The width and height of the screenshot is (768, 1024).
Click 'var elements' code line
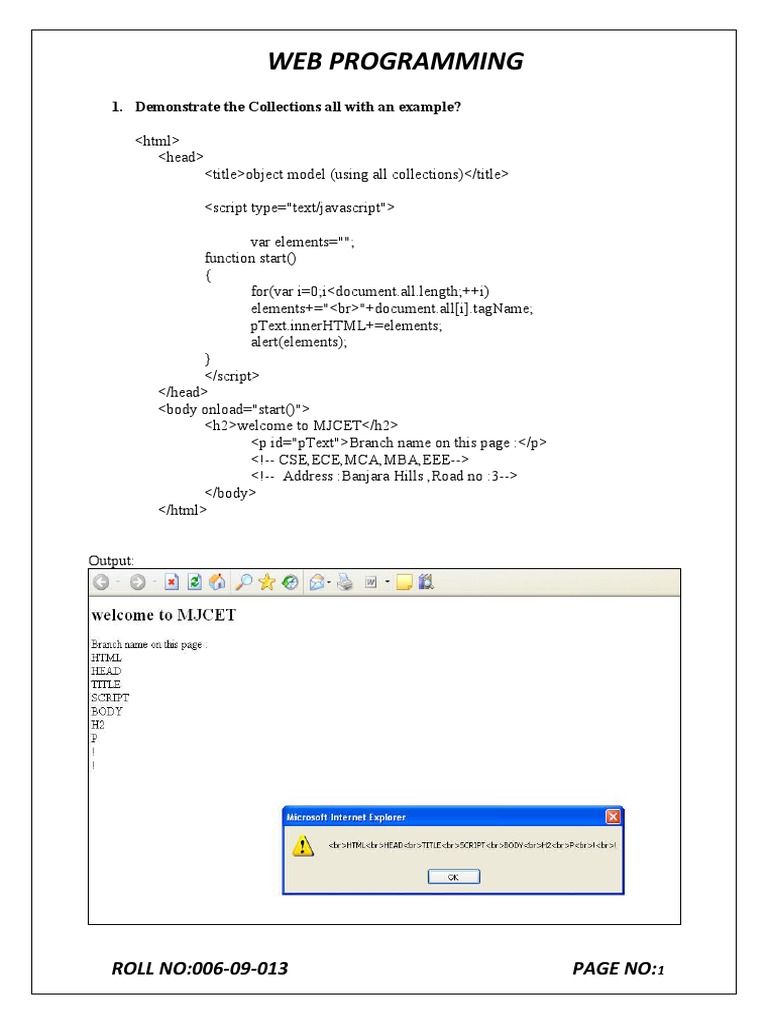[x=302, y=242]
